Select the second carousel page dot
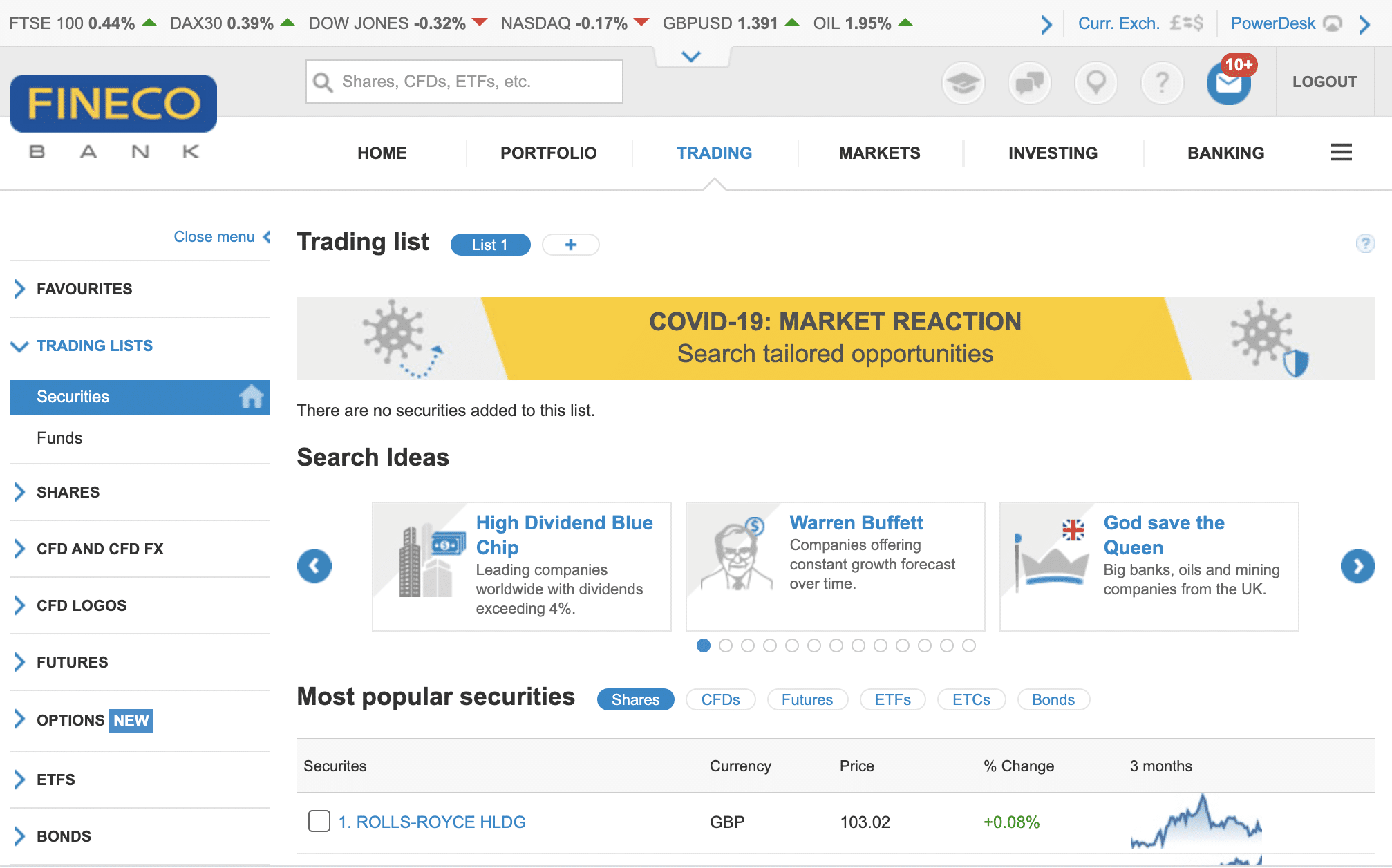The width and height of the screenshot is (1392, 868). 726,645
